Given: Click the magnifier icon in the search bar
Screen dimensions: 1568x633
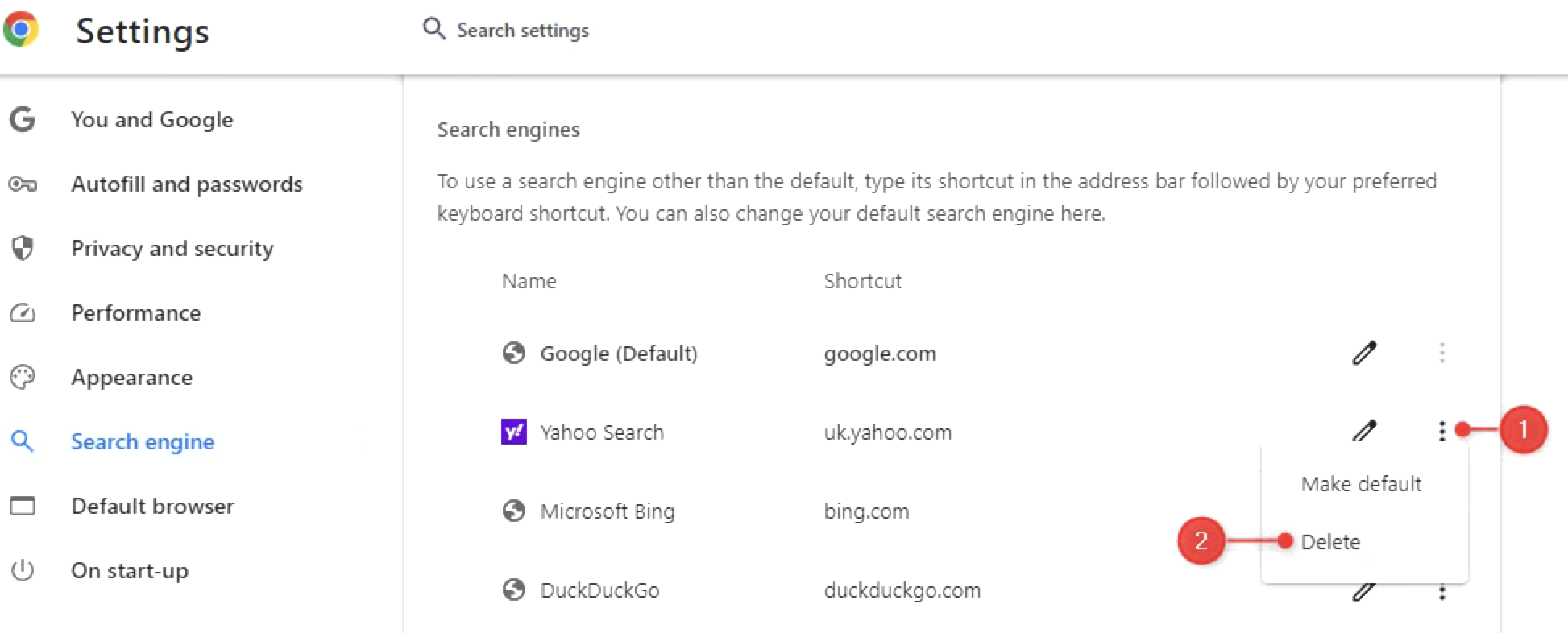Looking at the screenshot, I should pyautogui.click(x=433, y=29).
